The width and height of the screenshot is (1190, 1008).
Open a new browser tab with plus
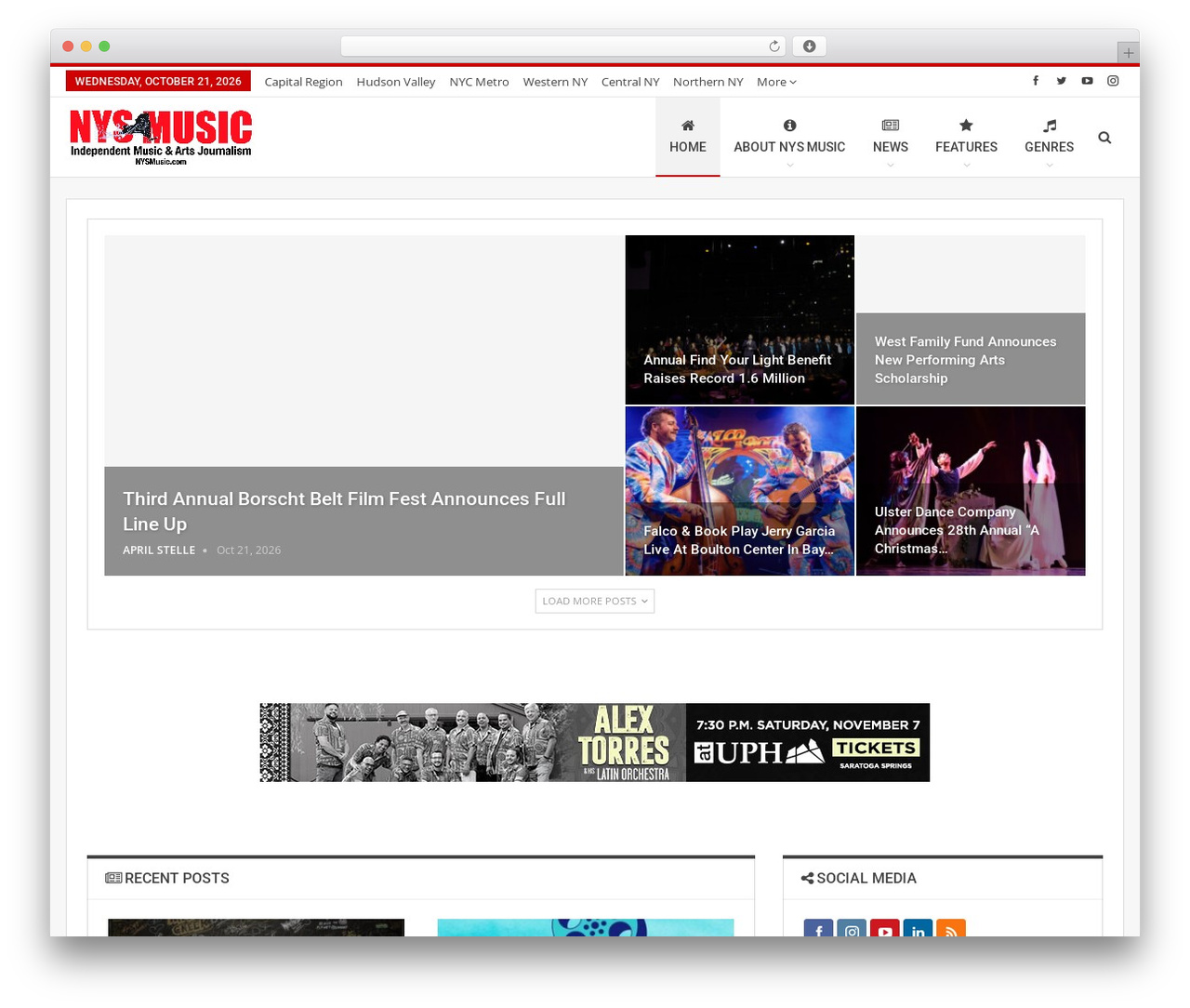point(1128,53)
